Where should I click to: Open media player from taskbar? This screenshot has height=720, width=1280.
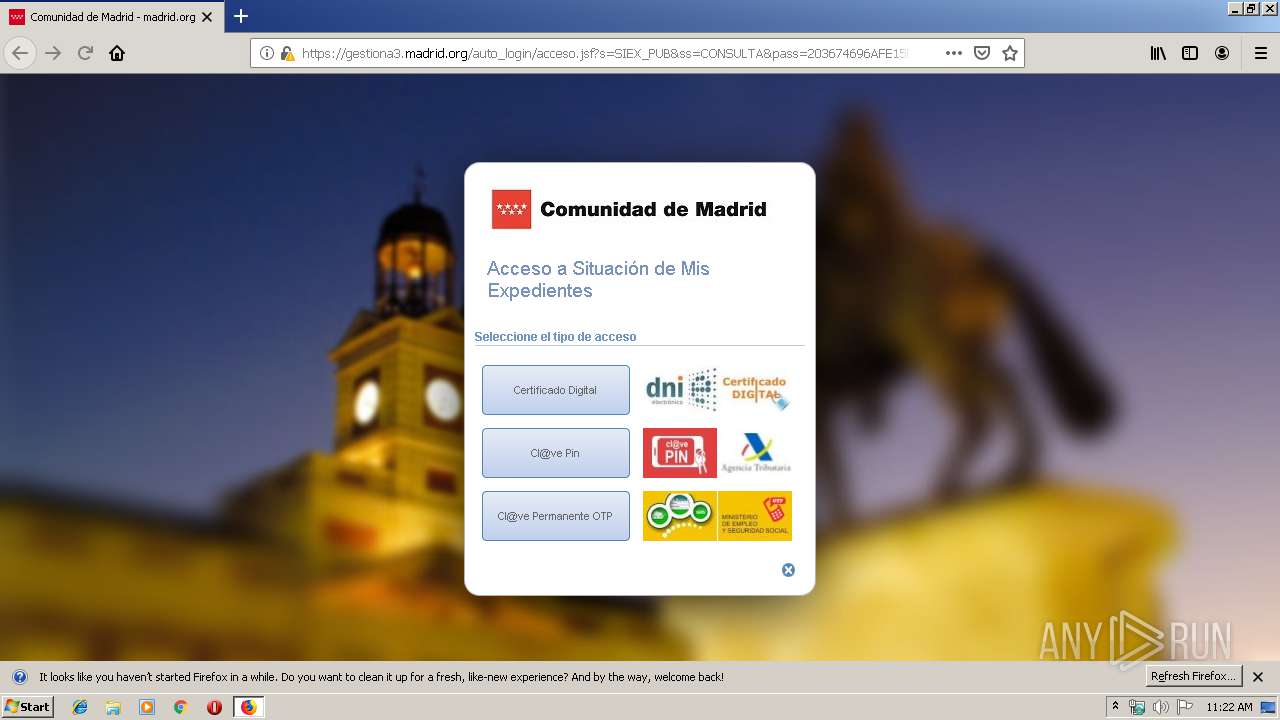coord(147,707)
